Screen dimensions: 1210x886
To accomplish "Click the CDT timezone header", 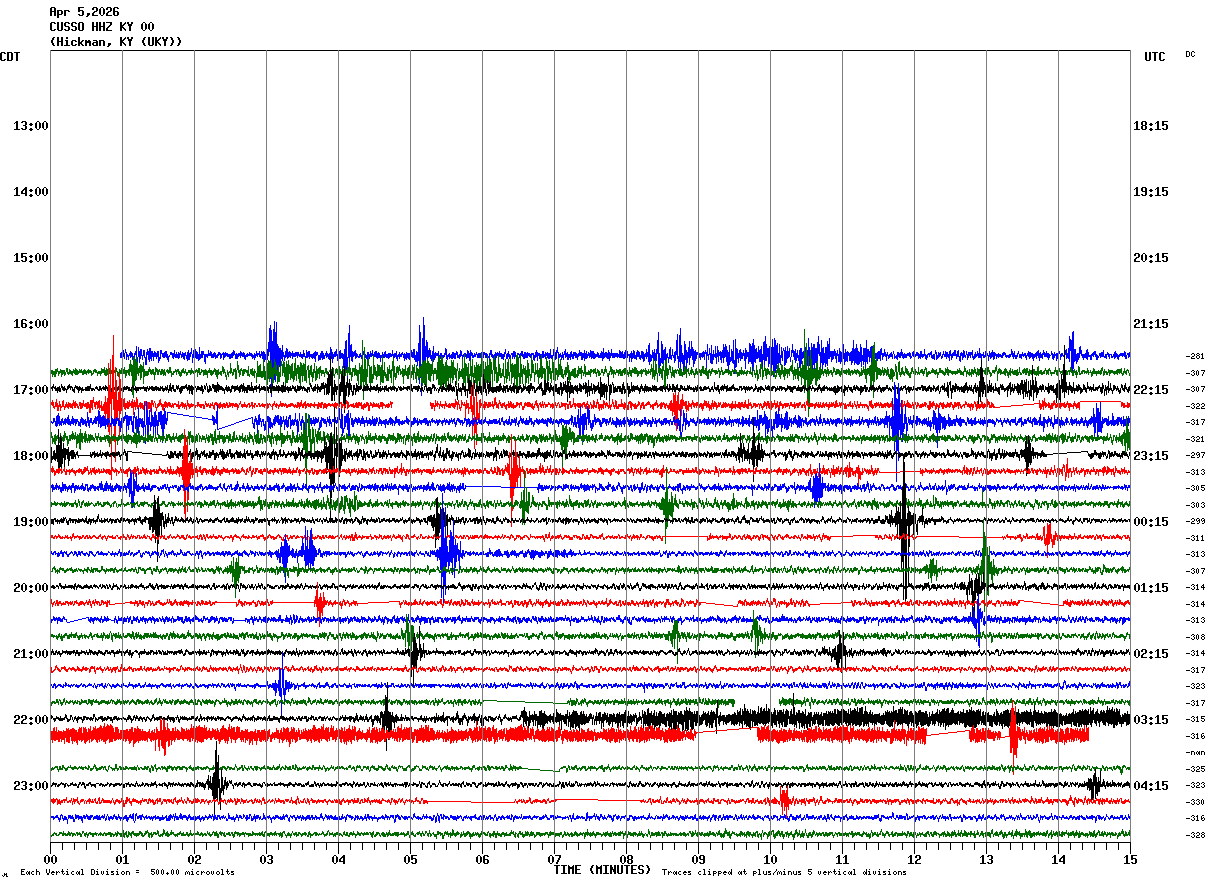I will tap(10, 57).
